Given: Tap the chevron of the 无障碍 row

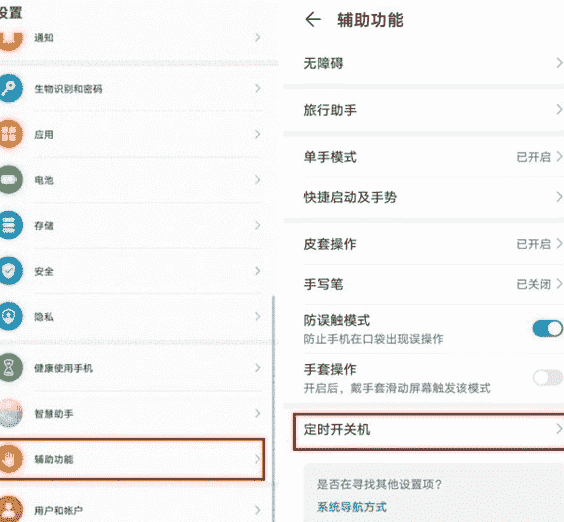Looking at the screenshot, I should (x=559, y=63).
